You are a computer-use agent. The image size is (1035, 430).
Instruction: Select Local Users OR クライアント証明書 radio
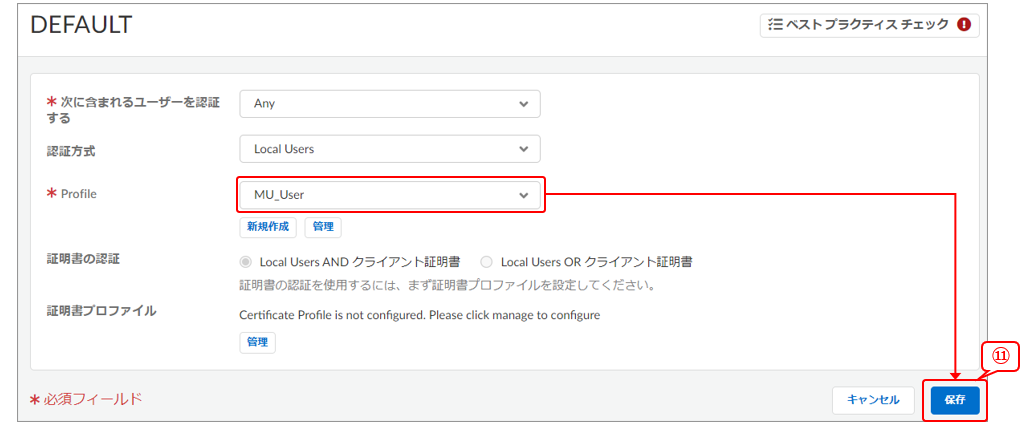click(487, 262)
